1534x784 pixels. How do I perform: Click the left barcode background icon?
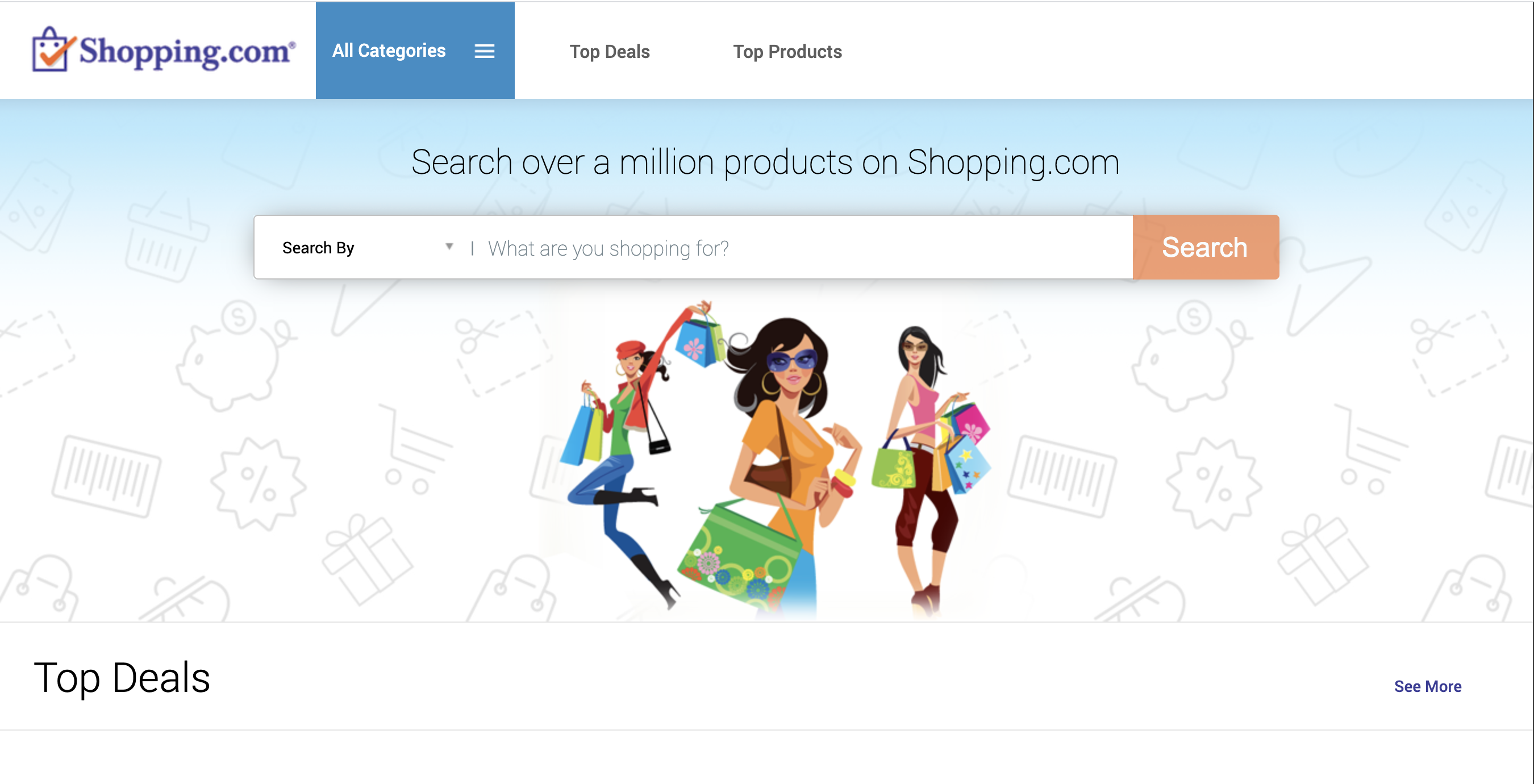pos(107,476)
